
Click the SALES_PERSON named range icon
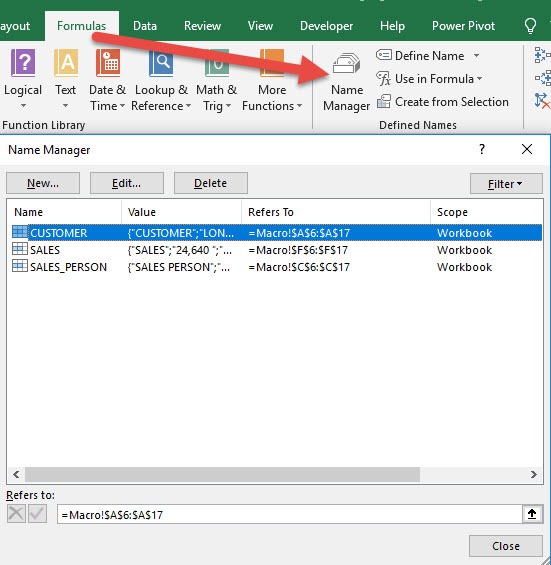click(x=20, y=266)
